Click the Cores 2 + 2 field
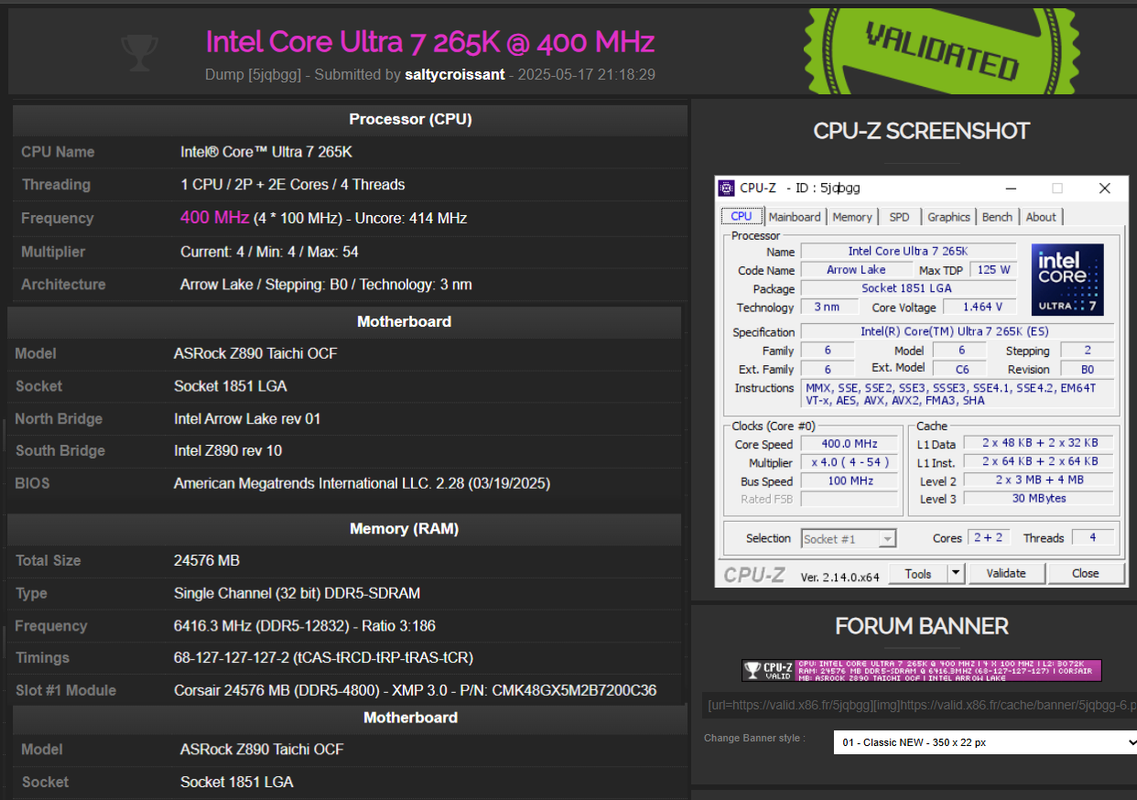Viewport: 1137px width, 800px height. (988, 537)
